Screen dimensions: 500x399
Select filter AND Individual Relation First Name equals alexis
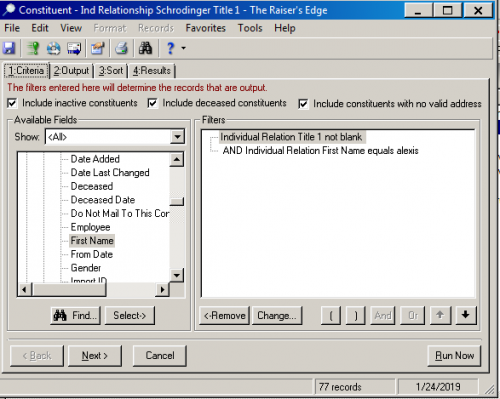click(320, 151)
